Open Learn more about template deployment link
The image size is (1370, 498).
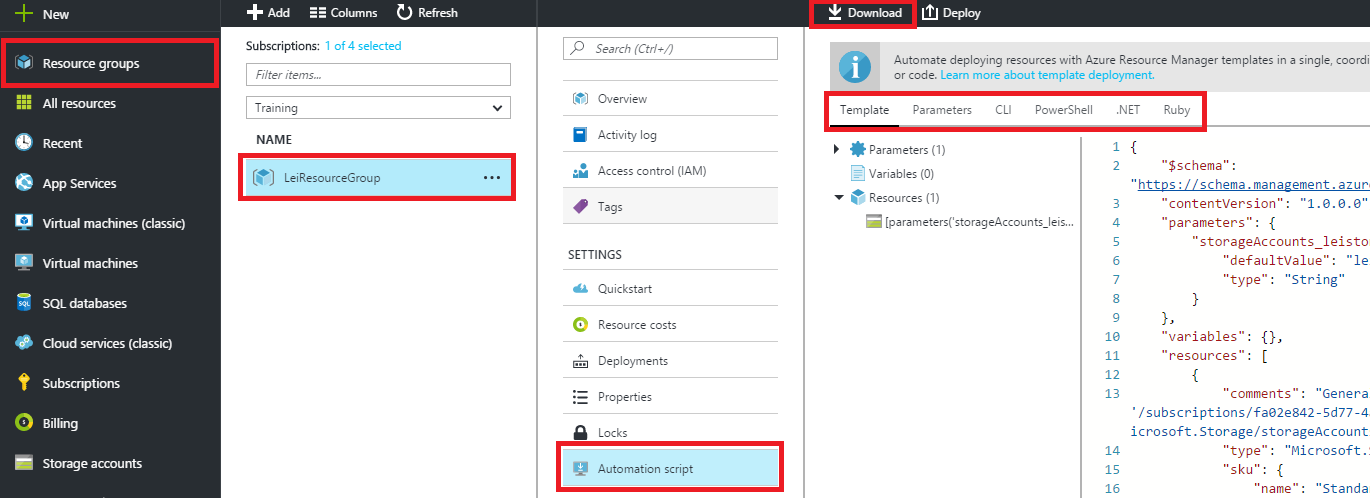[x=1047, y=75]
